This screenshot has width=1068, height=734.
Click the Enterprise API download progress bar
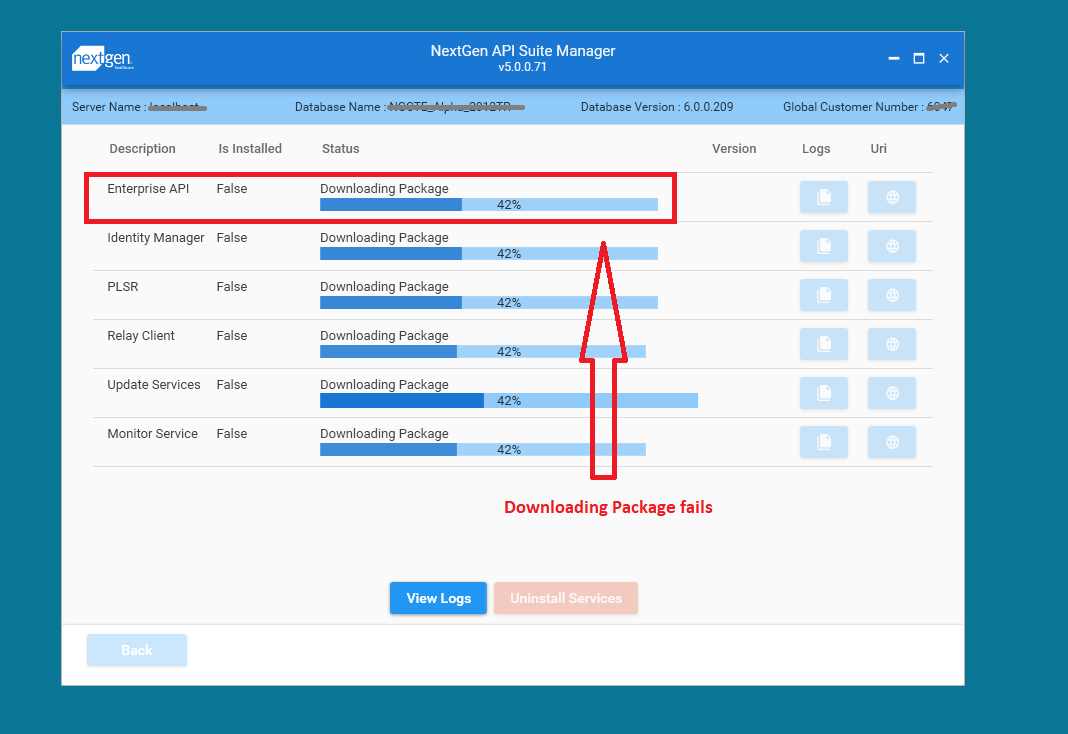[489, 204]
